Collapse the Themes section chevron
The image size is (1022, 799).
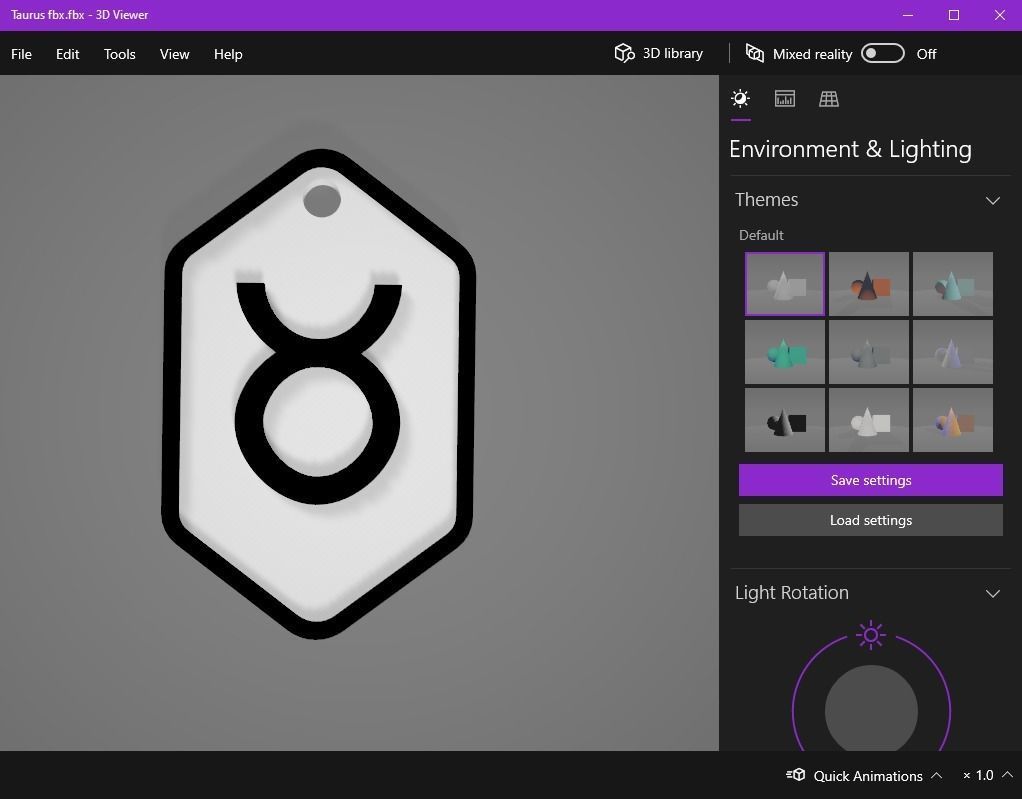coord(993,201)
